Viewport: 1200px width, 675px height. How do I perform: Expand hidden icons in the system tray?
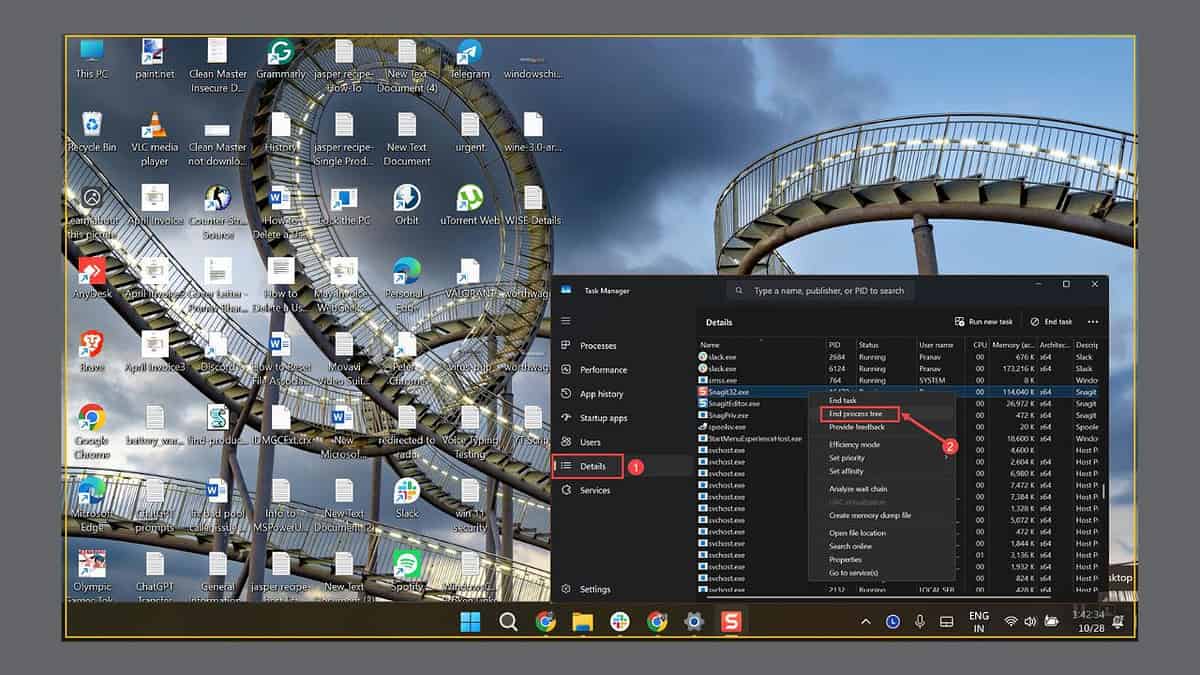click(x=867, y=621)
